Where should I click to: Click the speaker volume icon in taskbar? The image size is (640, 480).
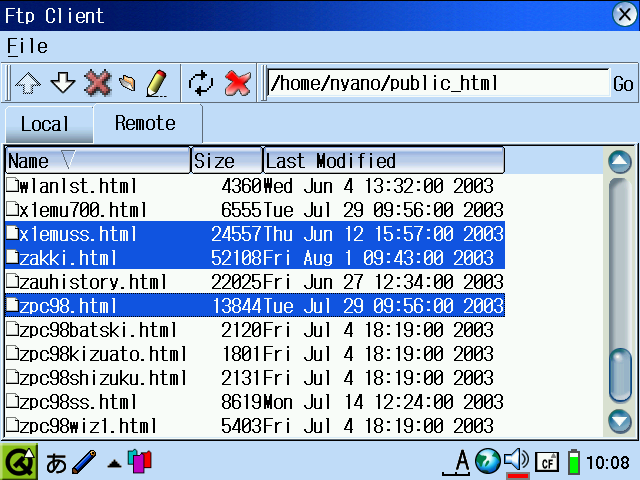pyautogui.click(x=516, y=461)
